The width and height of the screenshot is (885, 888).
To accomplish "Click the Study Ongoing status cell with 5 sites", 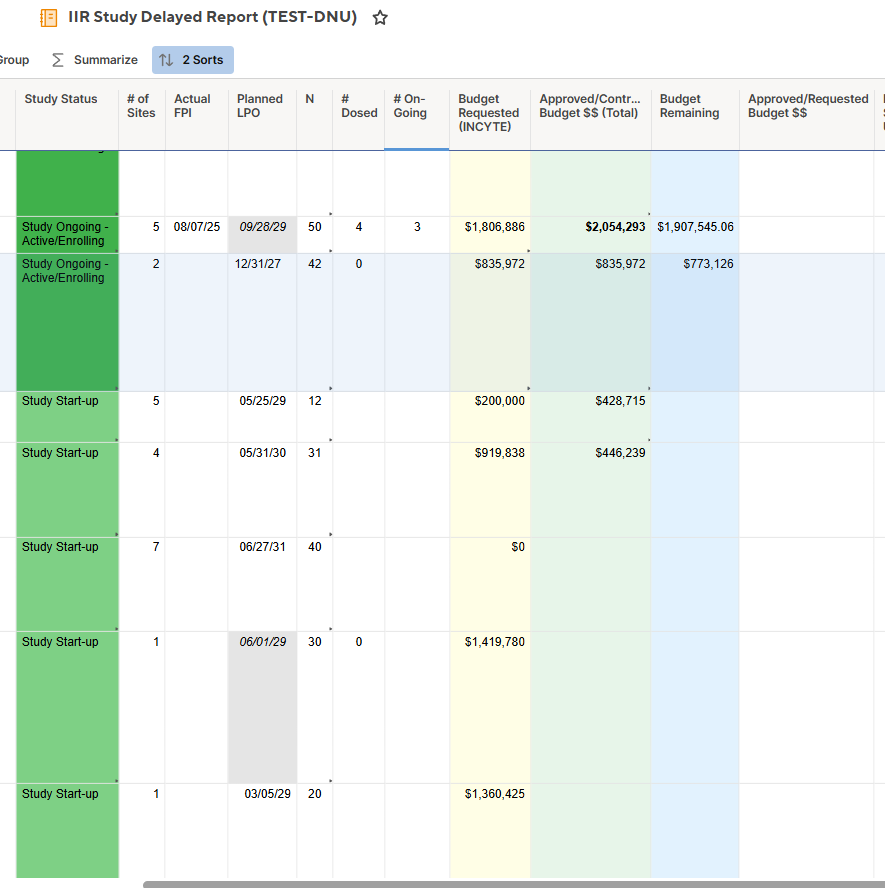I will (67, 234).
